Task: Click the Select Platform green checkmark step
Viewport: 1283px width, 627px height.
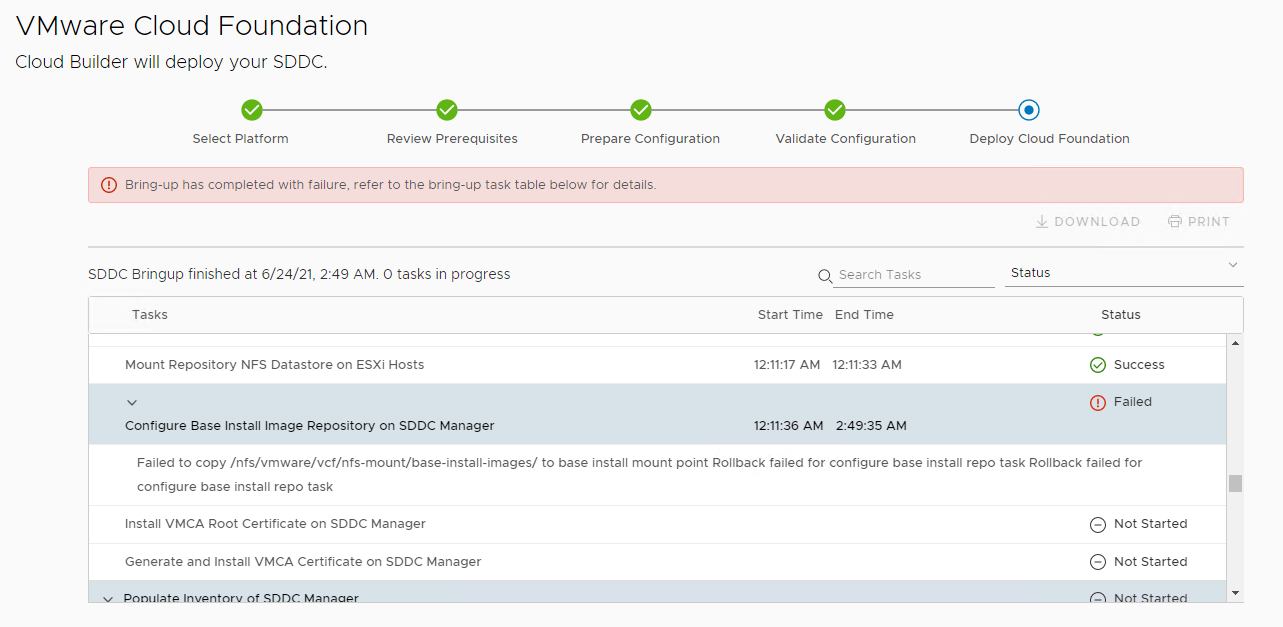Action: pyautogui.click(x=252, y=110)
